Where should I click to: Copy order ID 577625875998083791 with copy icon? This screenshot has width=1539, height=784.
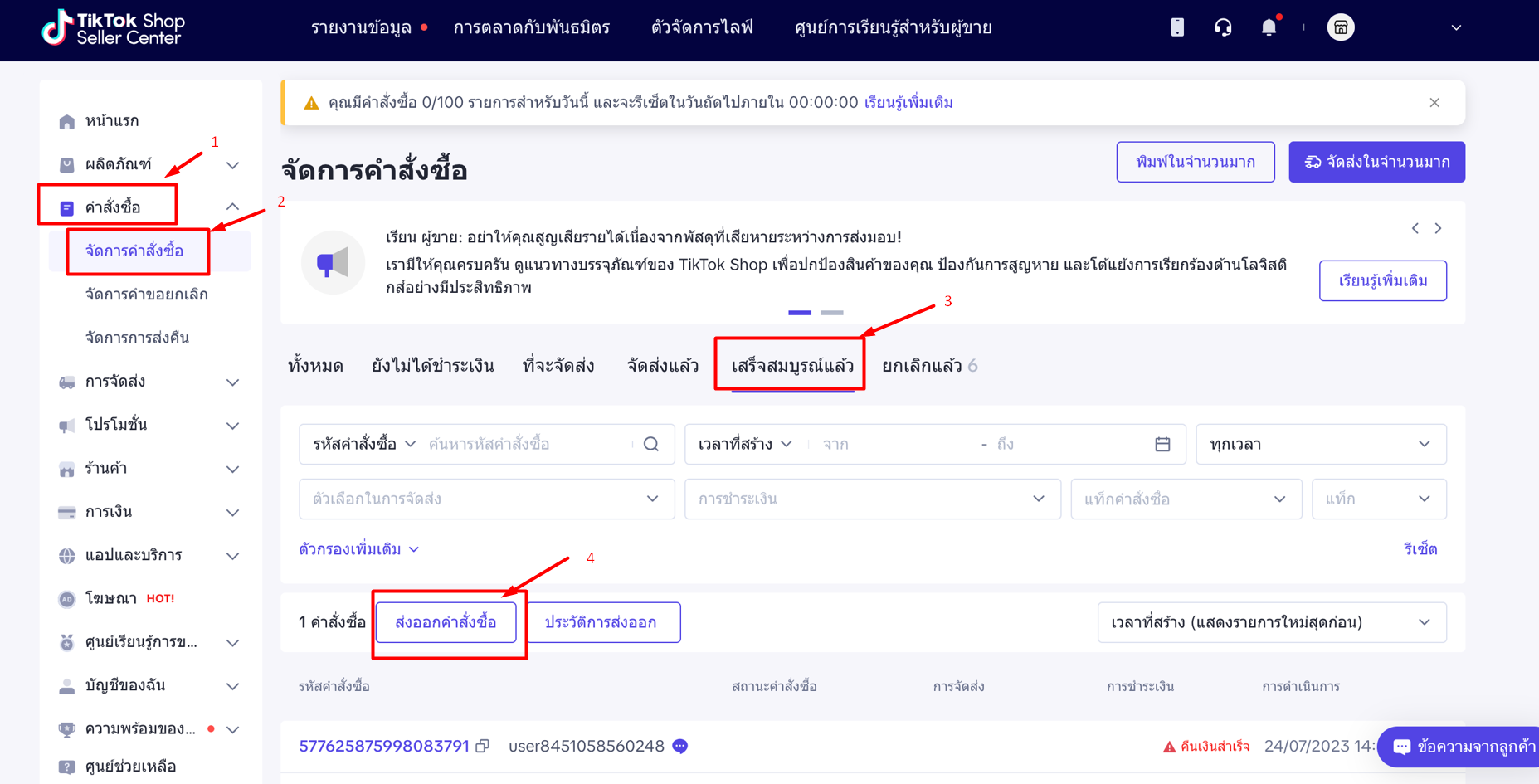pyautogui.click(x=483, y=746)
